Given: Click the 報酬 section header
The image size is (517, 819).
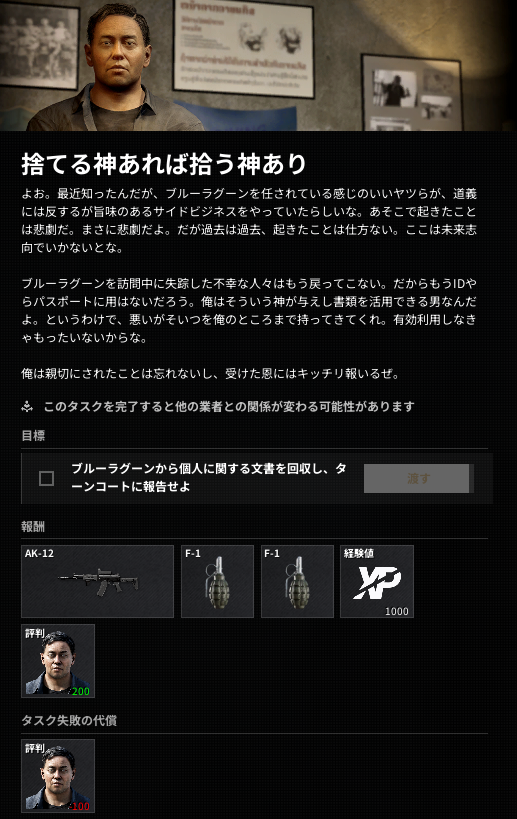Looking at the screenshot, I should 33,526.
